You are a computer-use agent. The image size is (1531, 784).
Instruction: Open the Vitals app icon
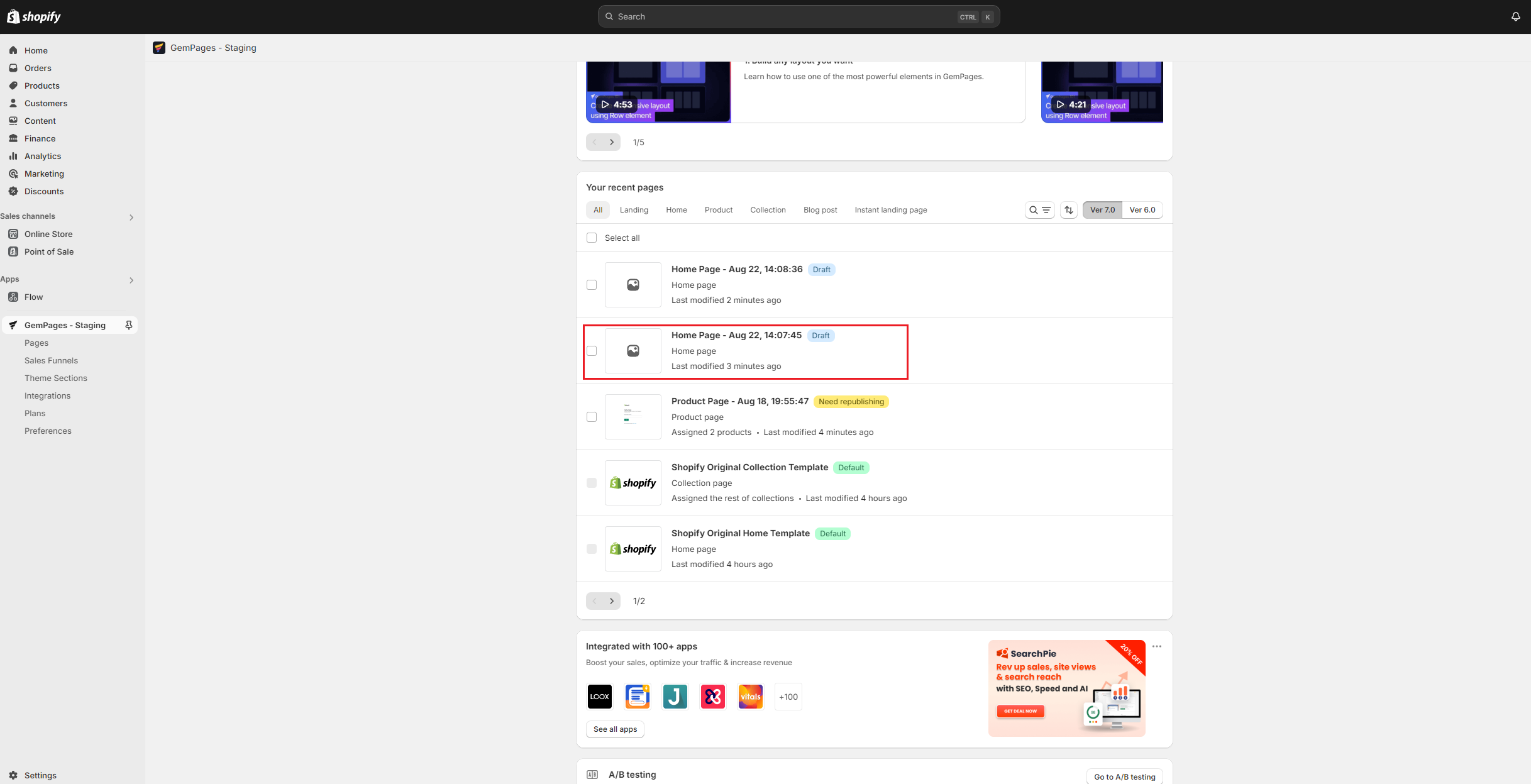pyautogui.click(x=750, y=697)
